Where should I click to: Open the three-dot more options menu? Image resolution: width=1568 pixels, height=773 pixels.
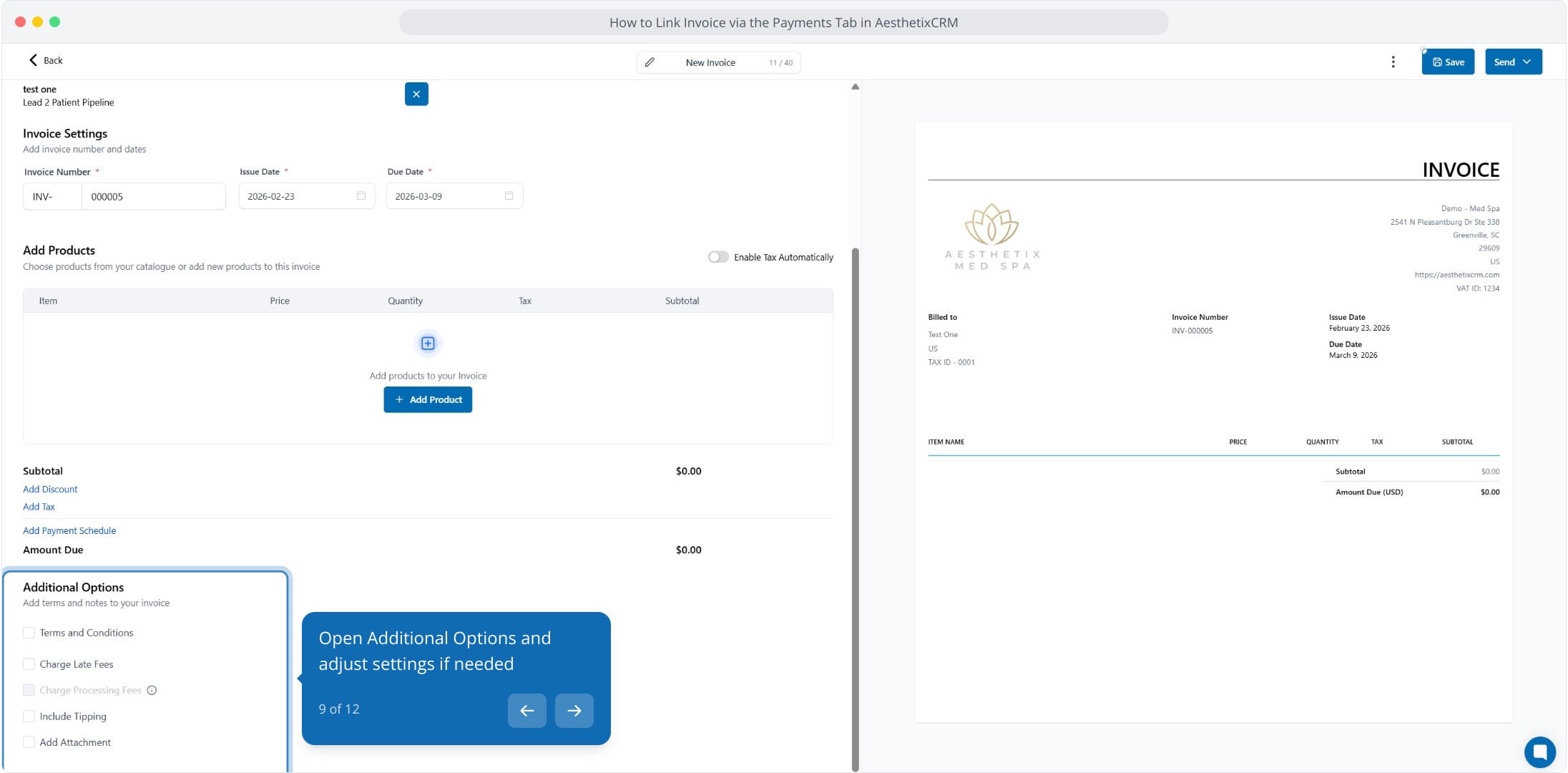point(1393,62)
